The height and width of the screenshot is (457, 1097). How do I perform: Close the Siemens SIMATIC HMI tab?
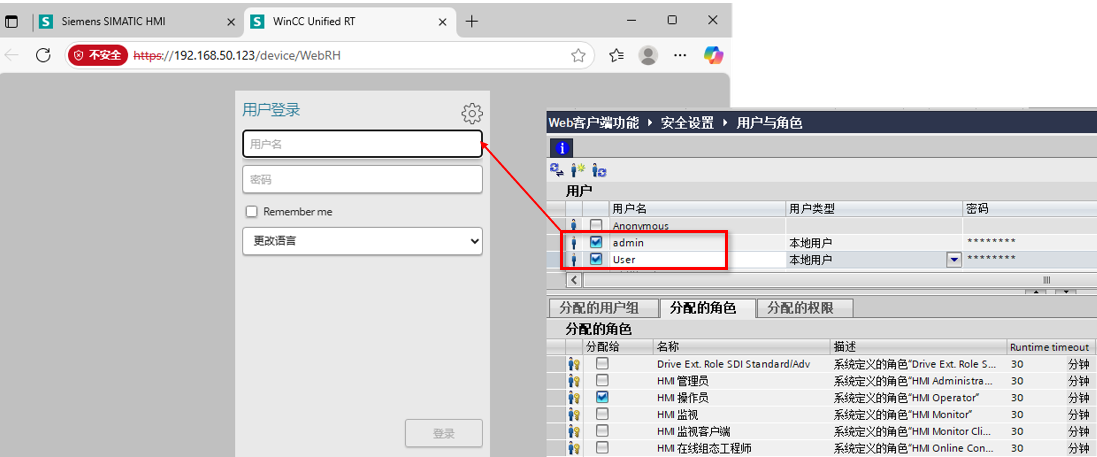(231, 22)
